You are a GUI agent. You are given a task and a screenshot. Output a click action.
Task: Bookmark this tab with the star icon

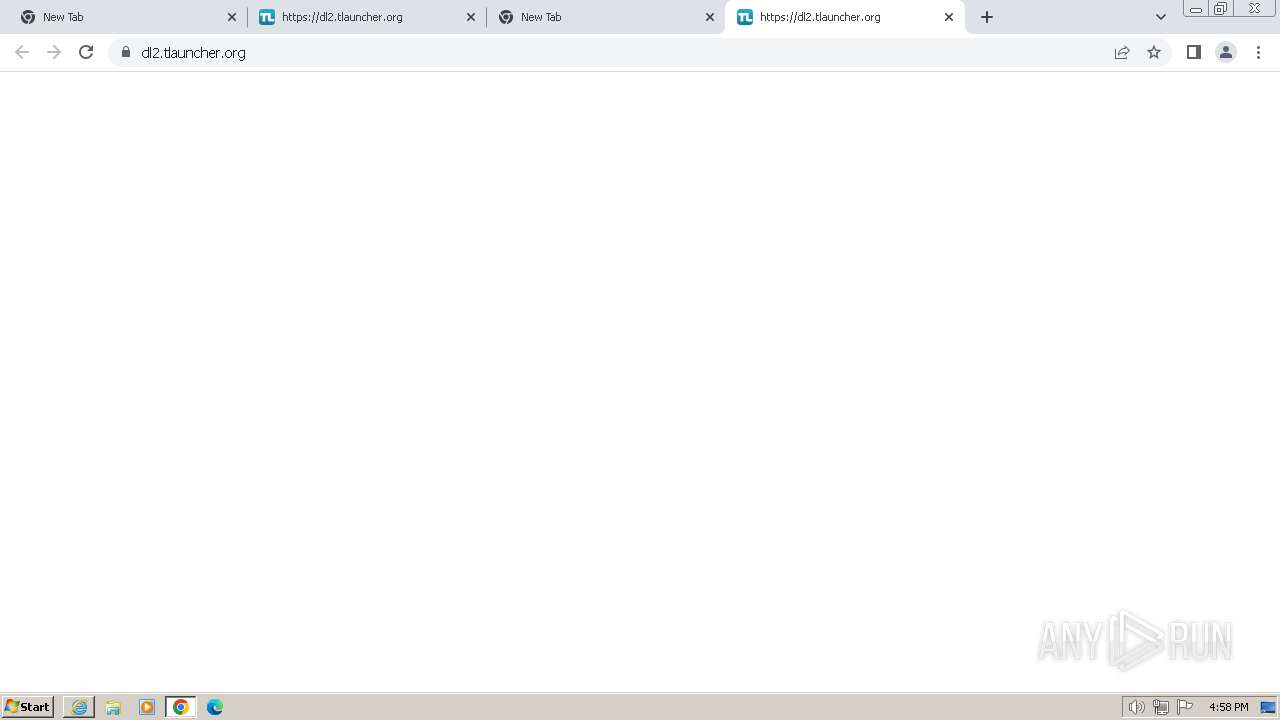(x=1154, y=52)
